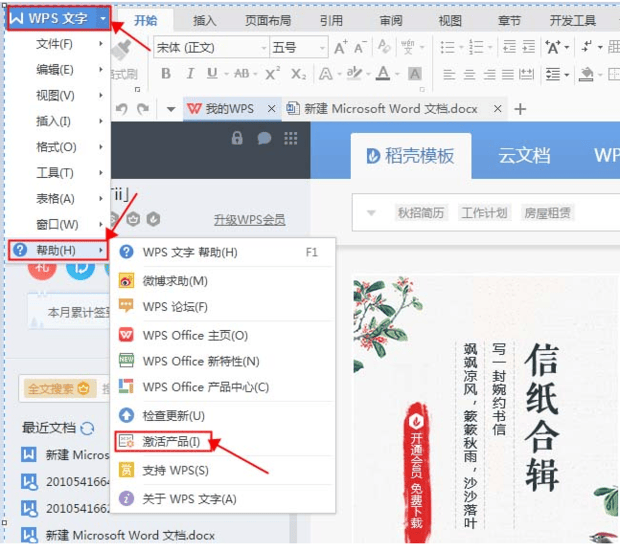Toggle Underline formatting
This screenshot has width=620, height=551.
point(212,74)
